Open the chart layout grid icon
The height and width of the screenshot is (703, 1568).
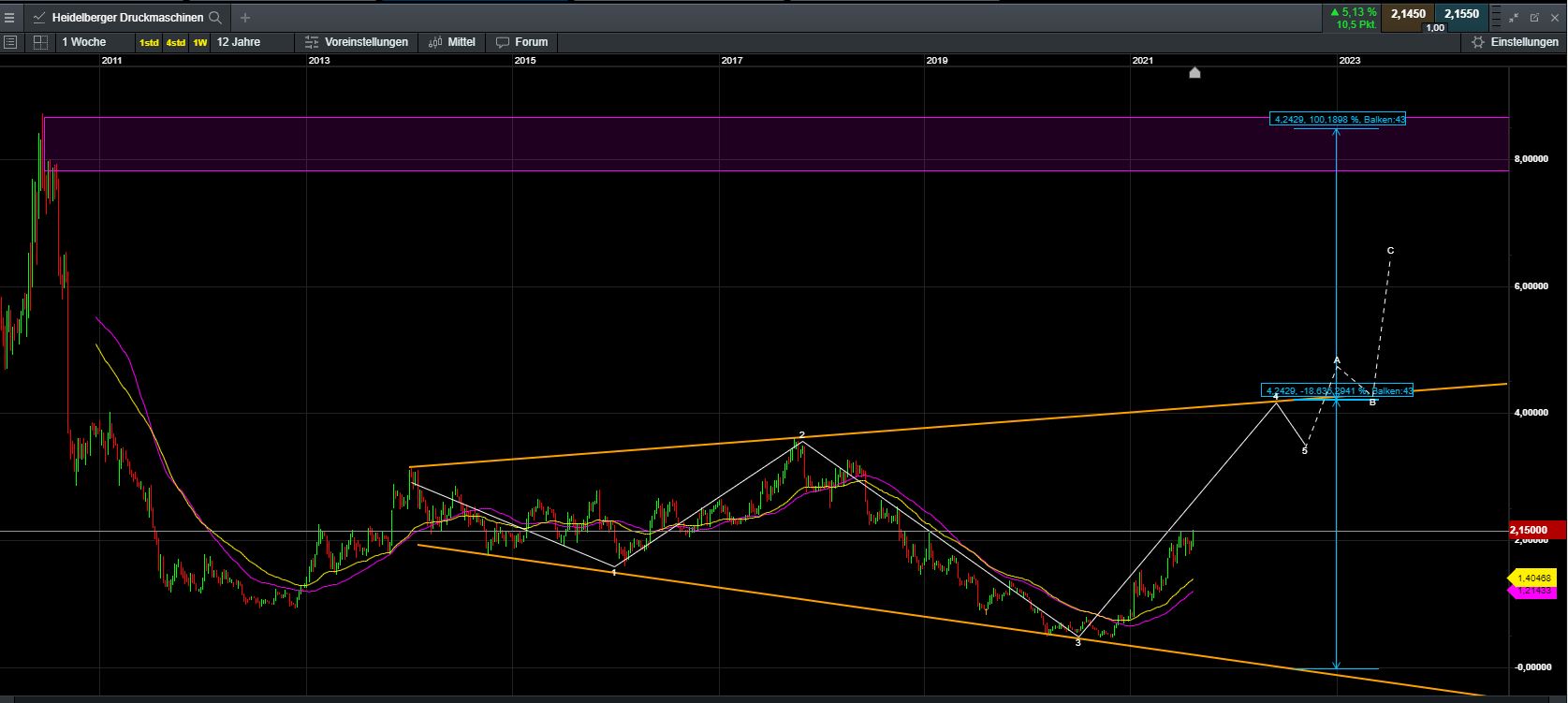tap(40, 42)
